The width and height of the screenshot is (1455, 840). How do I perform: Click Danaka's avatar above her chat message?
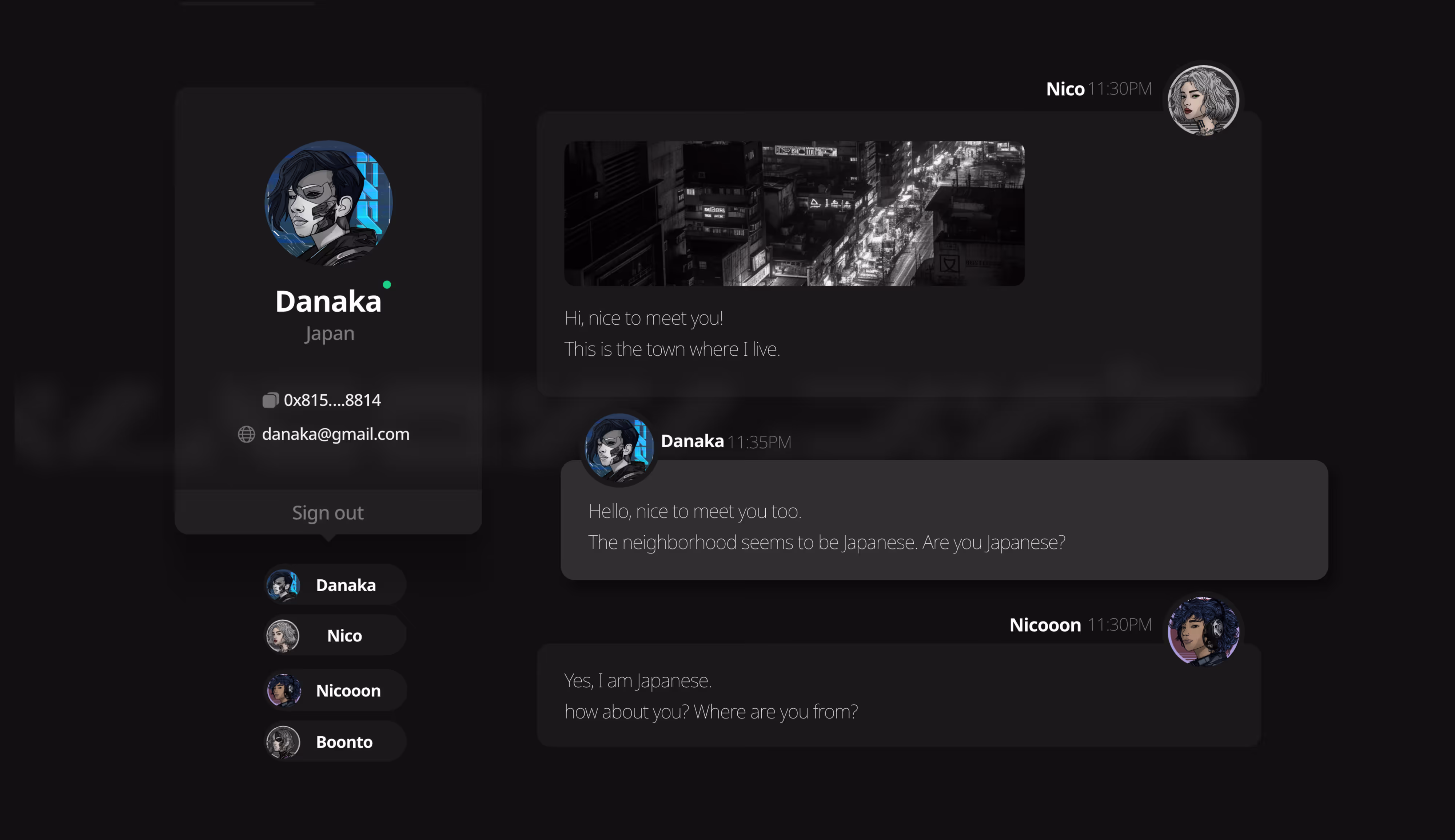tap(619, 449)
